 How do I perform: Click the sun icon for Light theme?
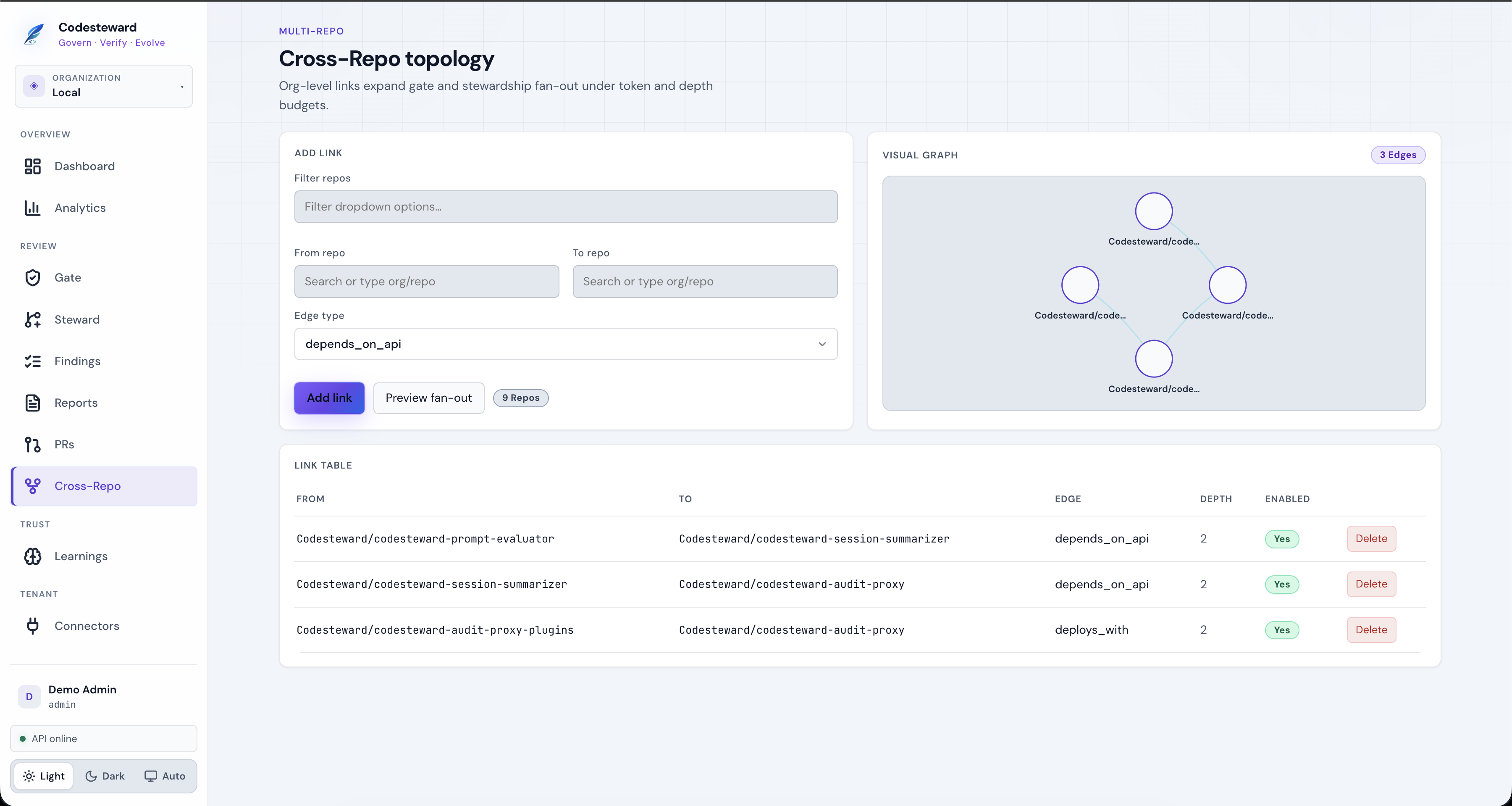coord(29,776)
